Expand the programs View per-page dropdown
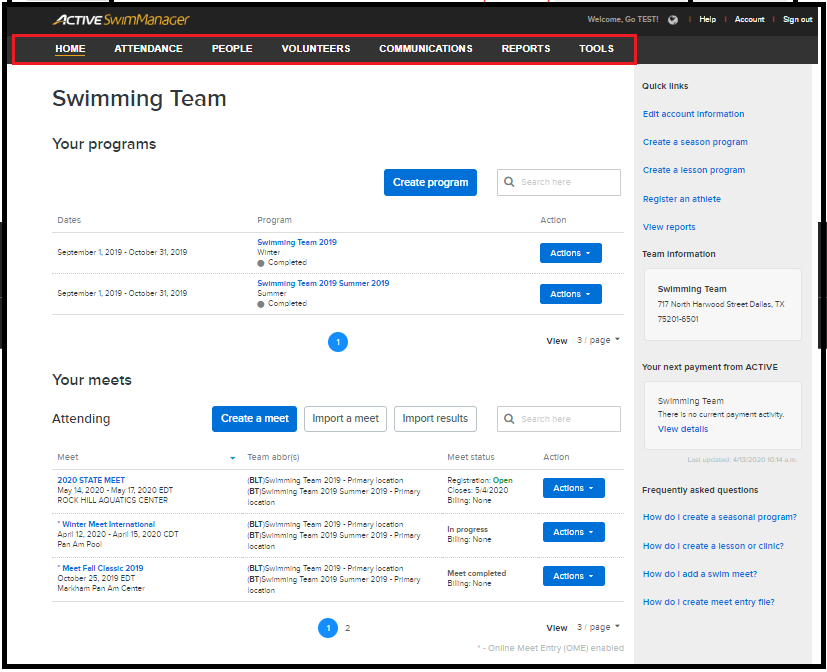 click(598, 340)
